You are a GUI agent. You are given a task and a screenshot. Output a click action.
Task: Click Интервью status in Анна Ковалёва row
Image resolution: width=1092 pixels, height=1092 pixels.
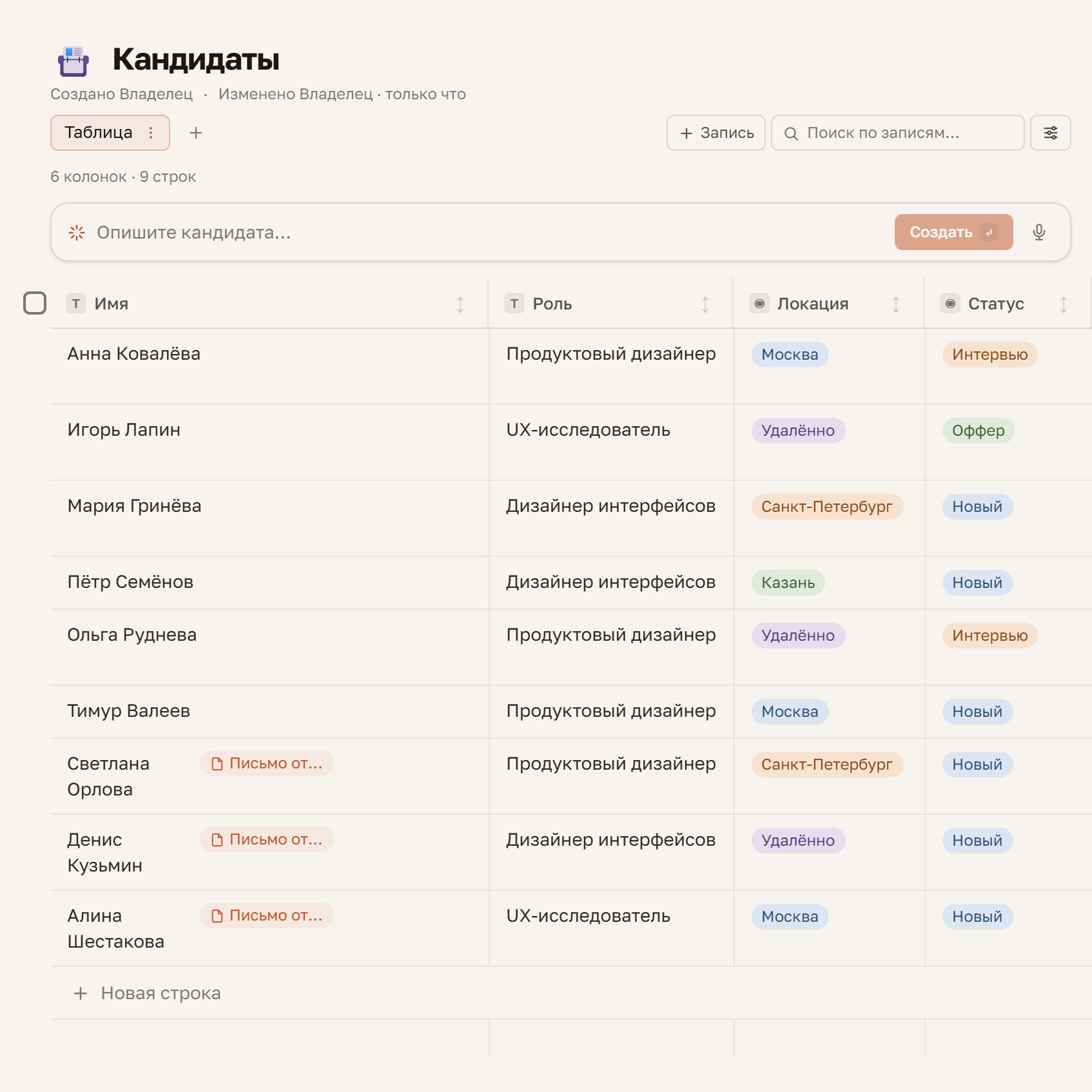click(x=990, y=355)
